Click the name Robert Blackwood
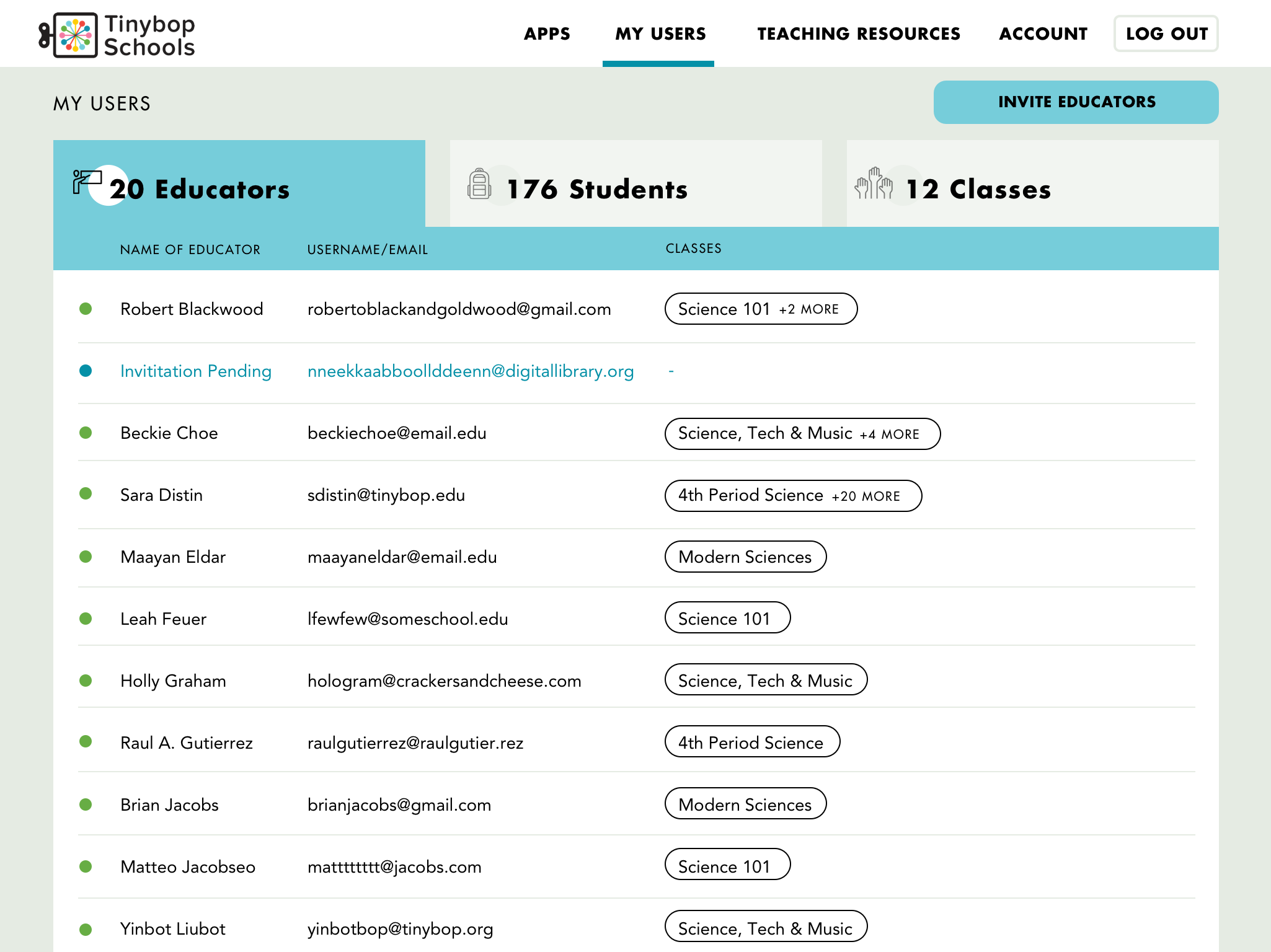The height and width of the screenshot is (952, 1271). [192, 309]
